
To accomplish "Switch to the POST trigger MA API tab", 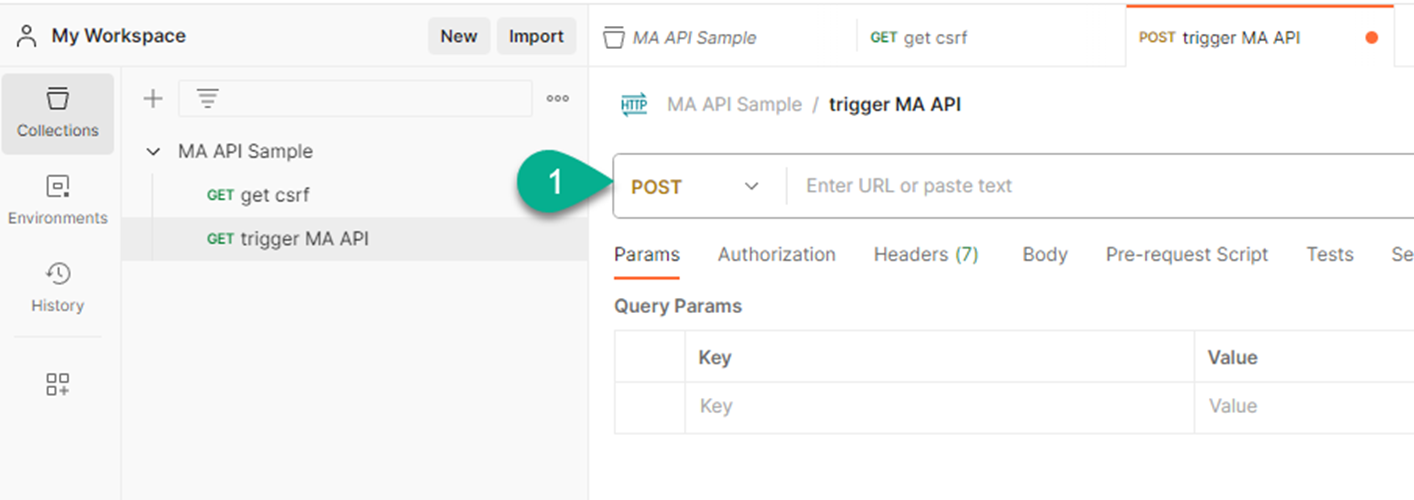I will [x=1260, y=36].
